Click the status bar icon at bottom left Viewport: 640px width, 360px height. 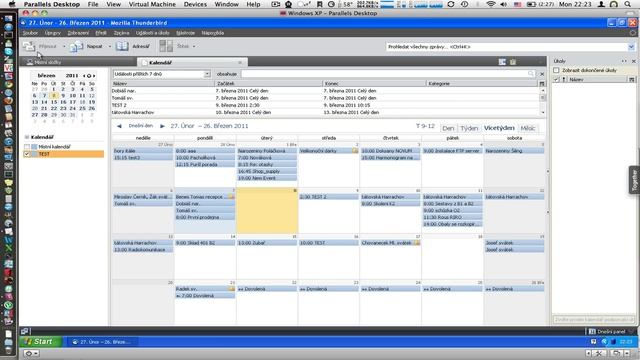tap(25, 331)
